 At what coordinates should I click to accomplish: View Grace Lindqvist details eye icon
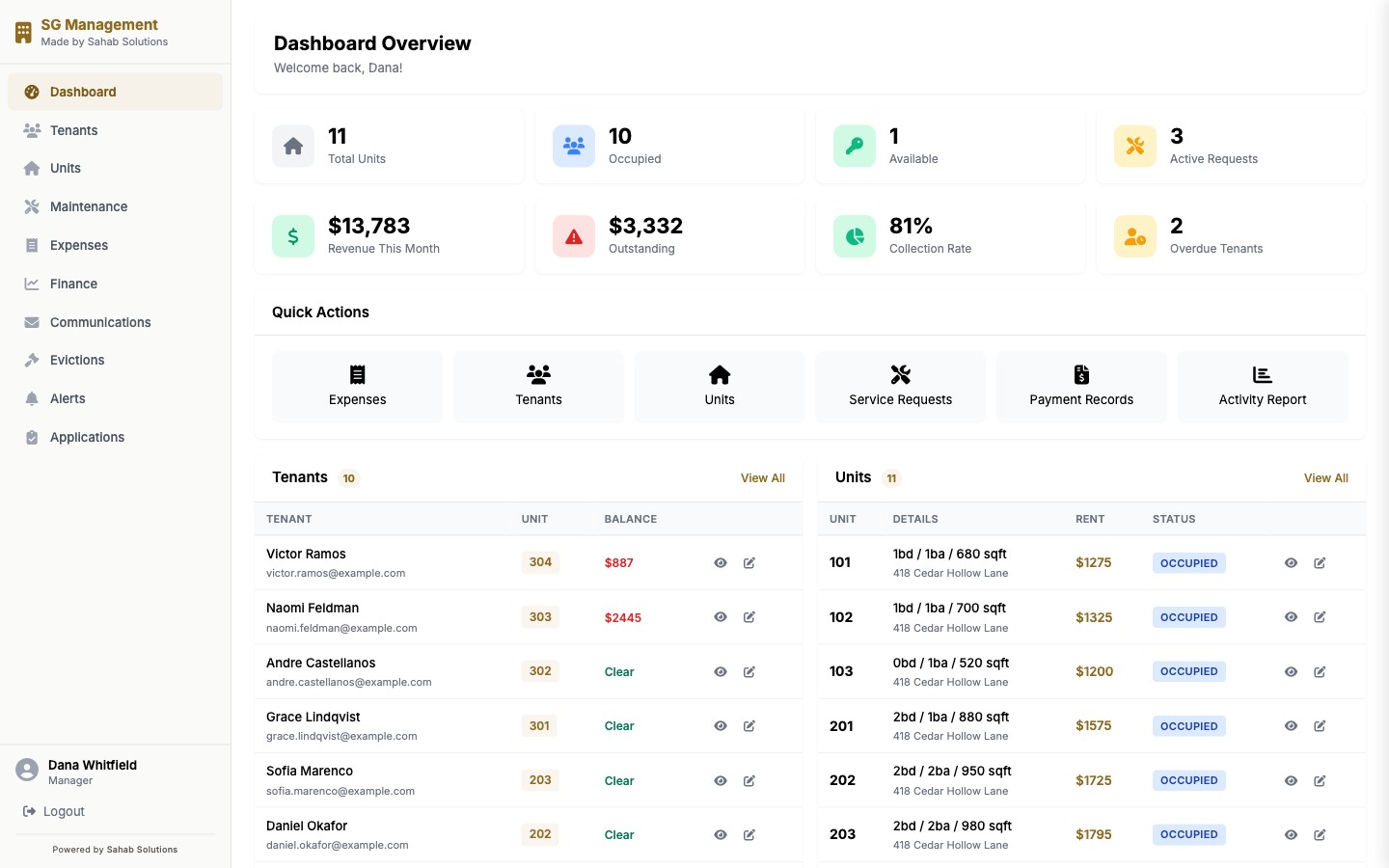click(721, 726)
